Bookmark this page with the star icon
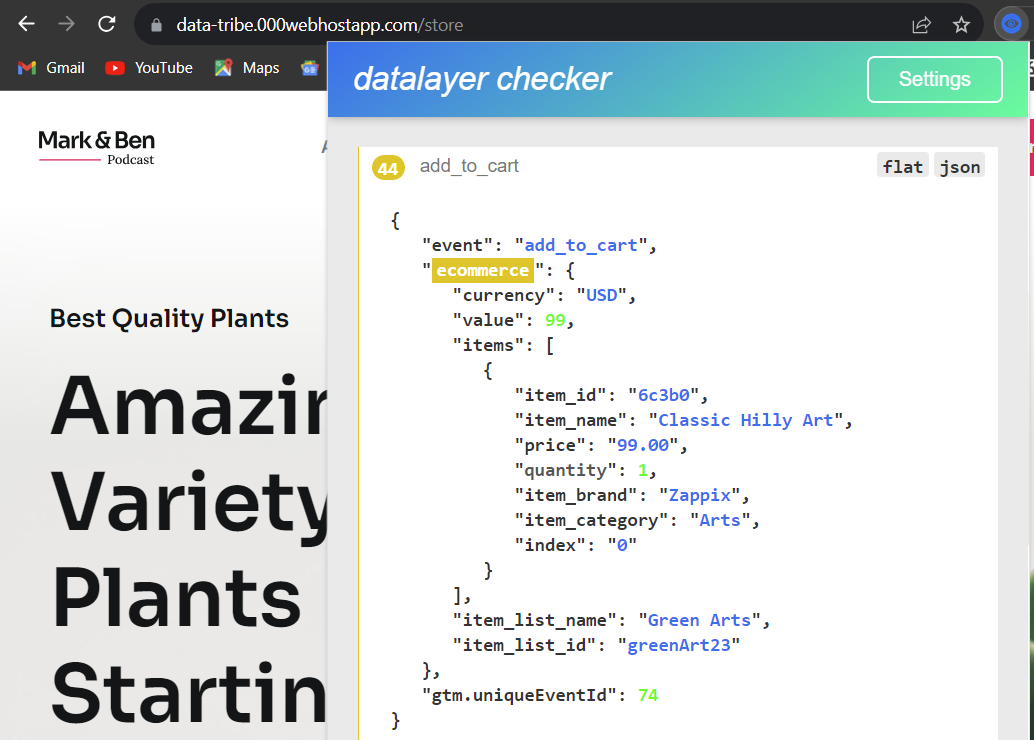This screenshot has width=1034, height=740. (x=961, y=25)
